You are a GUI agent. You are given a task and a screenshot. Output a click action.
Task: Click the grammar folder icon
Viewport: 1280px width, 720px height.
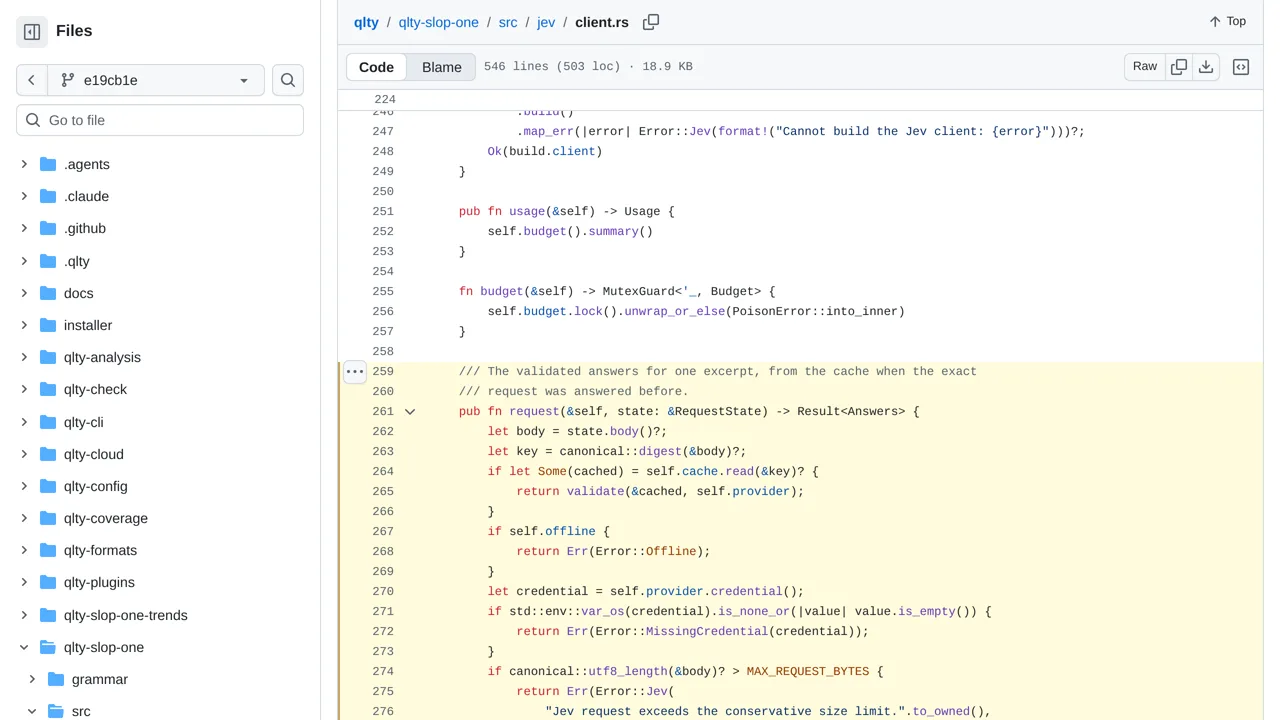56,679
